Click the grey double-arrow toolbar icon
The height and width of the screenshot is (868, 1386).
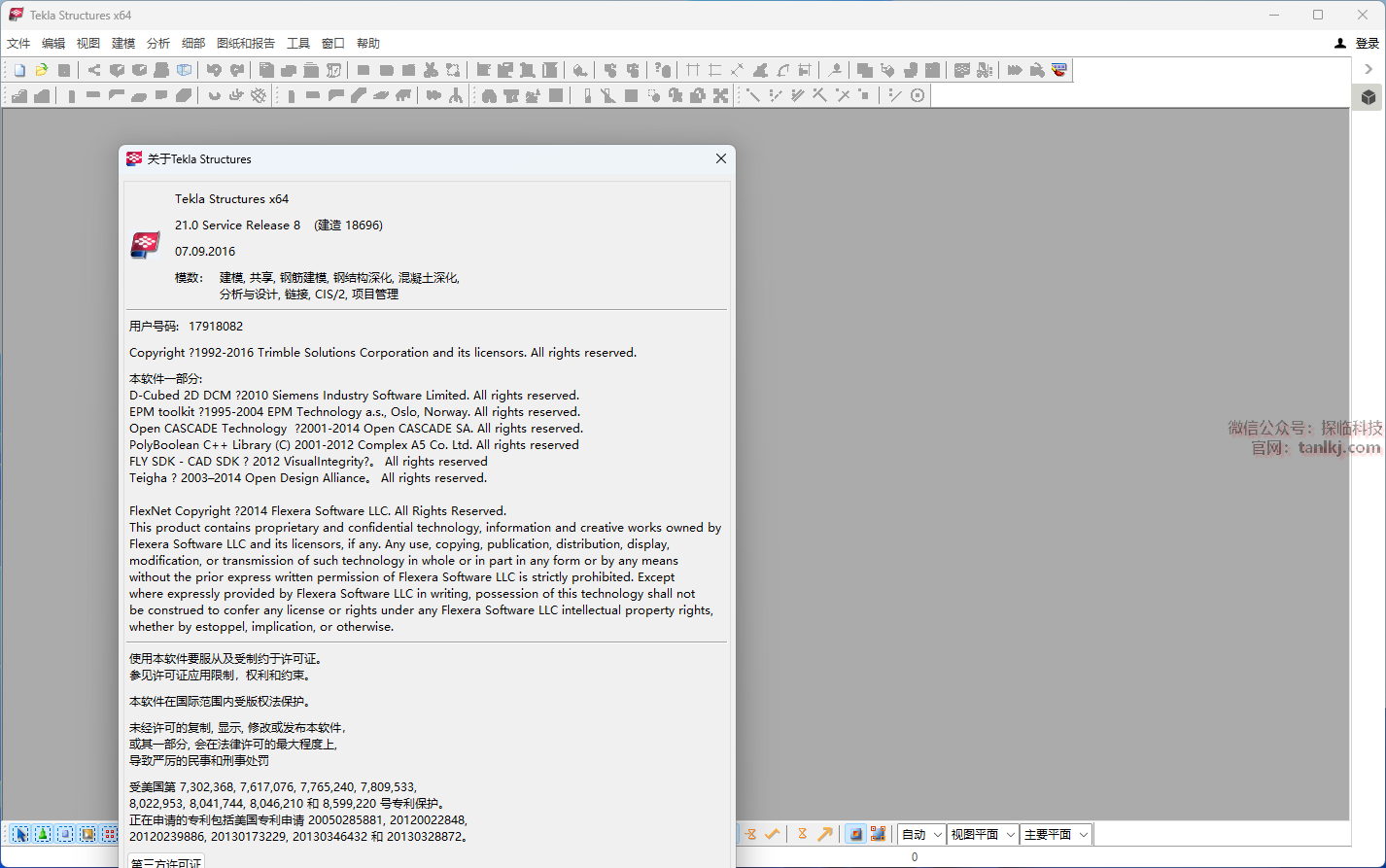(x=1015, y=70)
